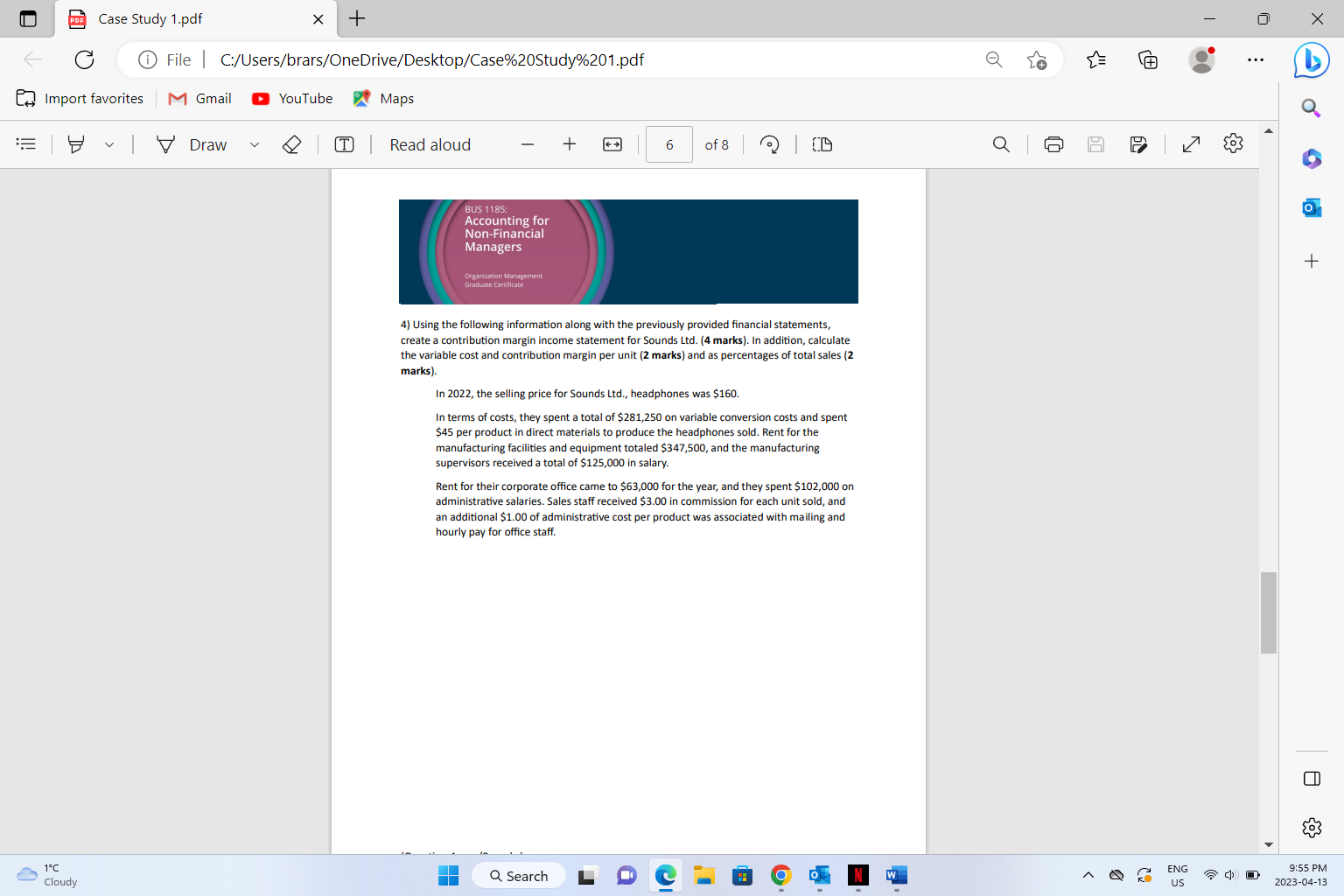
Task: Open the Settings and more menu
Action: (1256, 59)
